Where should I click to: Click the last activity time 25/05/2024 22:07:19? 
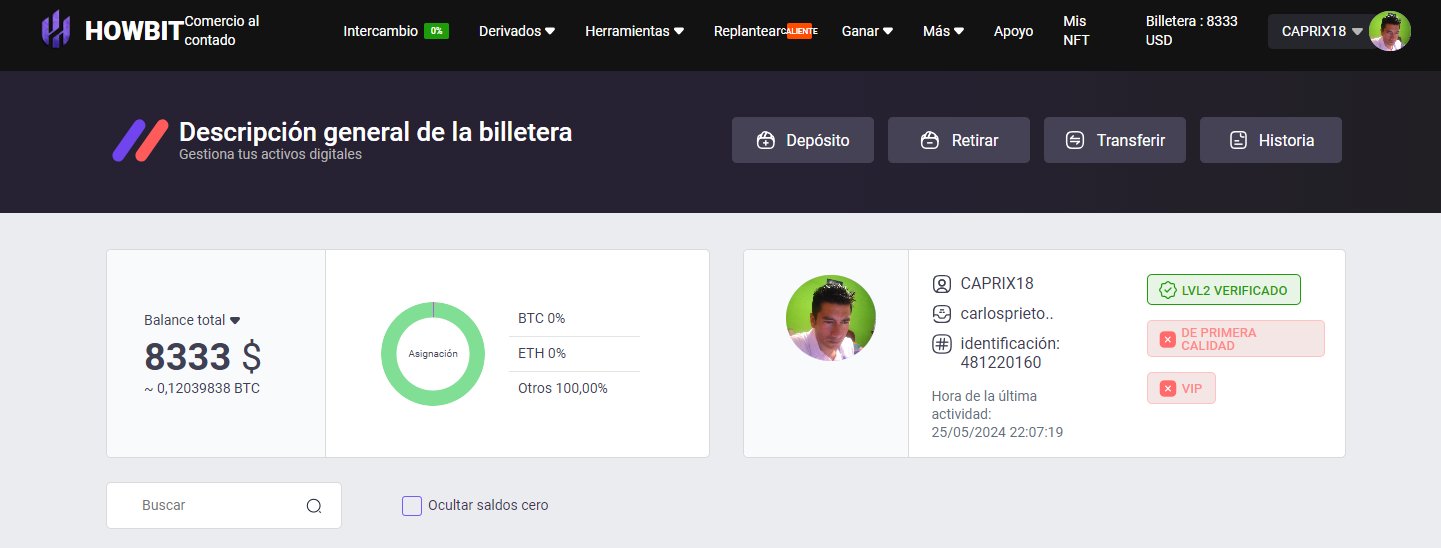click(997, 432)
